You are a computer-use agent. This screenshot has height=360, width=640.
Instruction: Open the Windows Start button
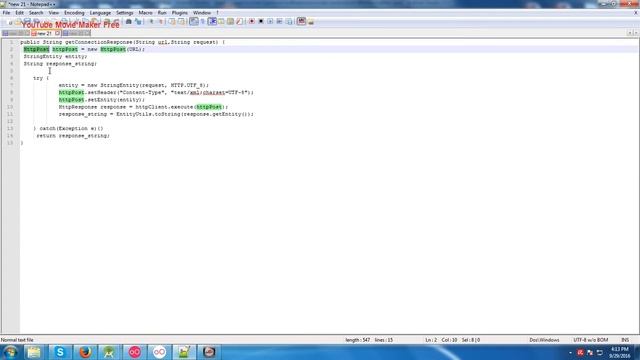(10, 352)
